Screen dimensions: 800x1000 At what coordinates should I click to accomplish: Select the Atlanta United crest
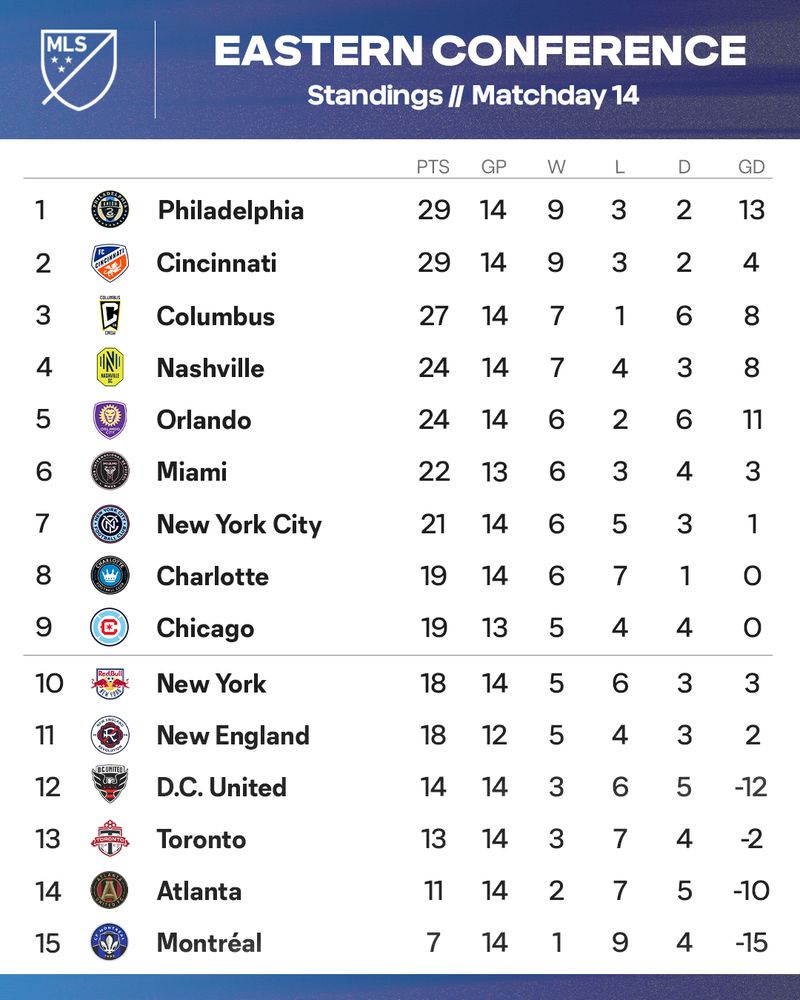(x=110, y=890)
